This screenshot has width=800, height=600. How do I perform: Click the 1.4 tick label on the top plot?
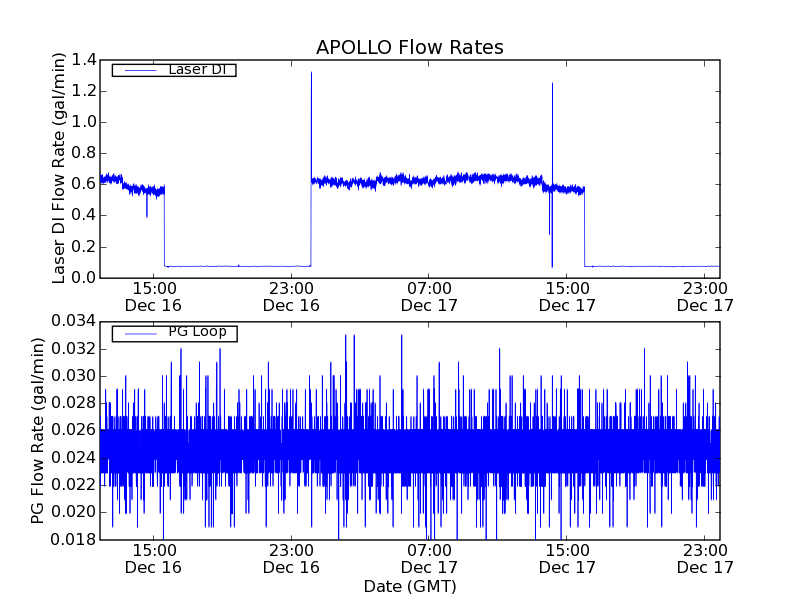tap(84, 60)
